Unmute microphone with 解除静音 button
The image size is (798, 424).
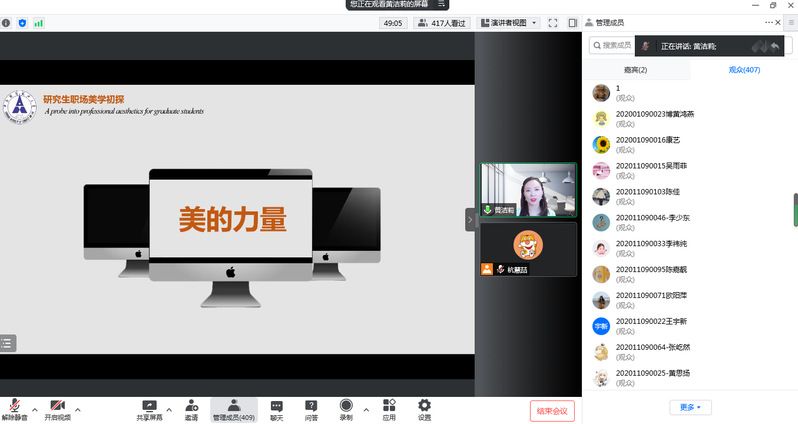click(15, 408)
